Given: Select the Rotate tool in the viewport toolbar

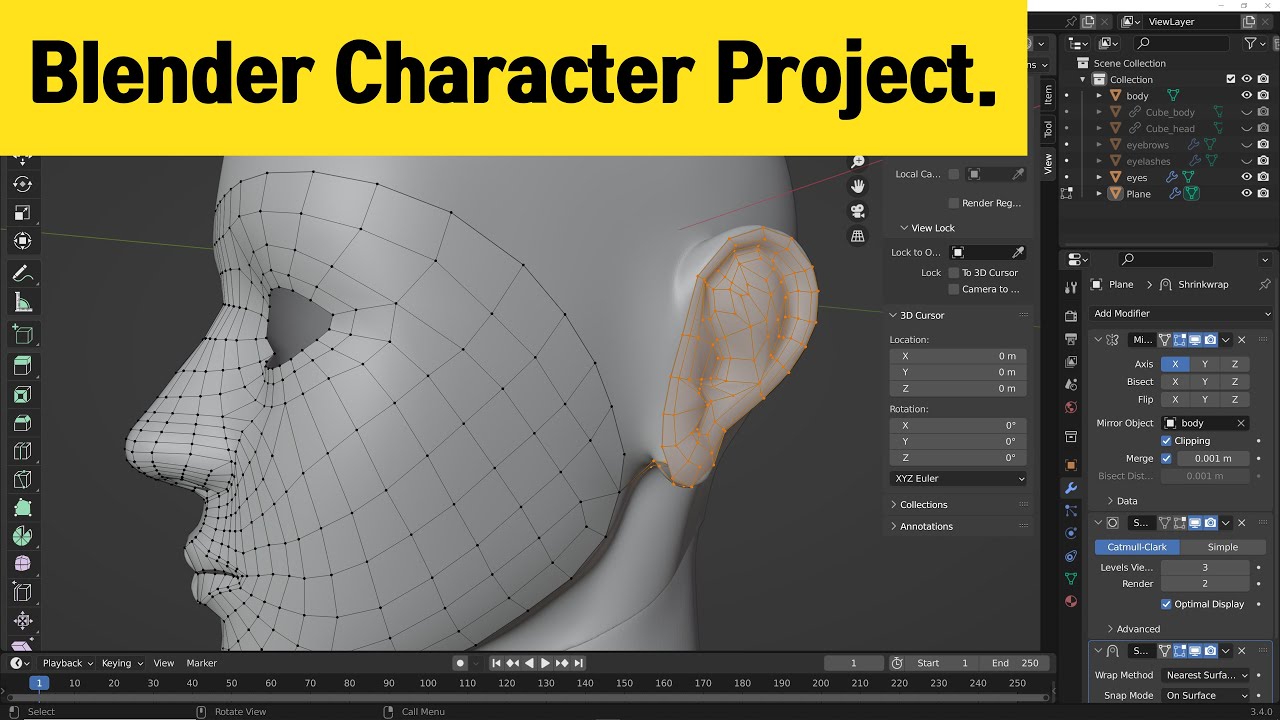Looking at the screenshot, I should pyautogui.click(x=22, y=184).
